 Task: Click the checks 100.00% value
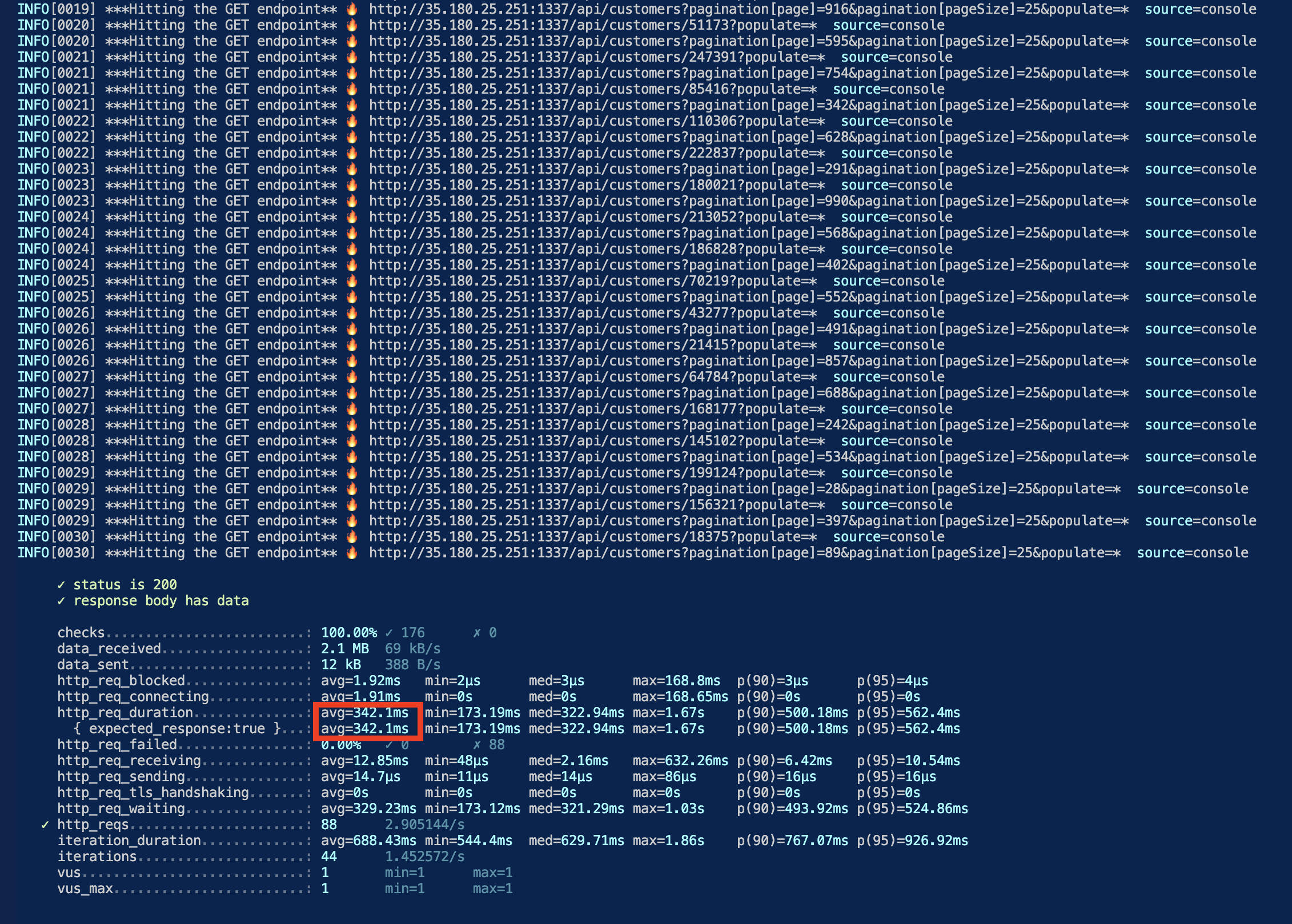348,633
